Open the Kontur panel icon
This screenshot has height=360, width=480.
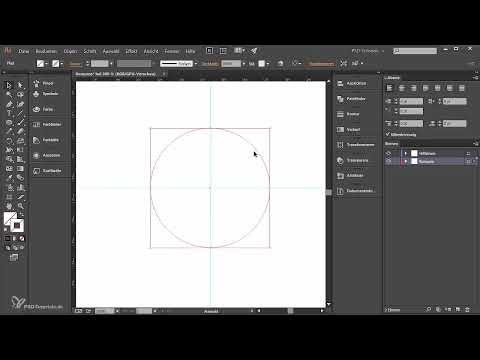[x=340, y=114]
